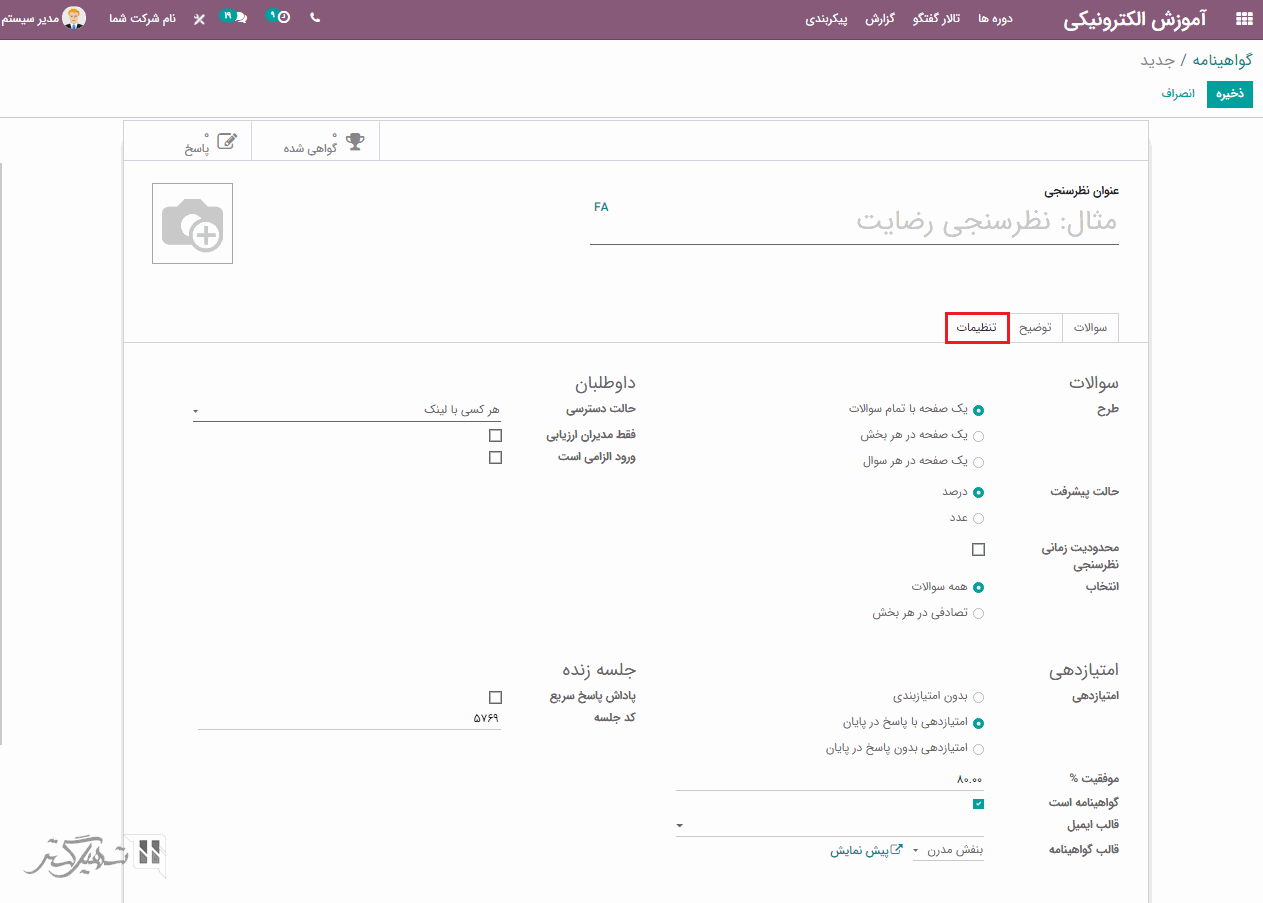Check the 'ورود الزامی است' checkbox
1263x903 pixels.
tap(495, 457)
